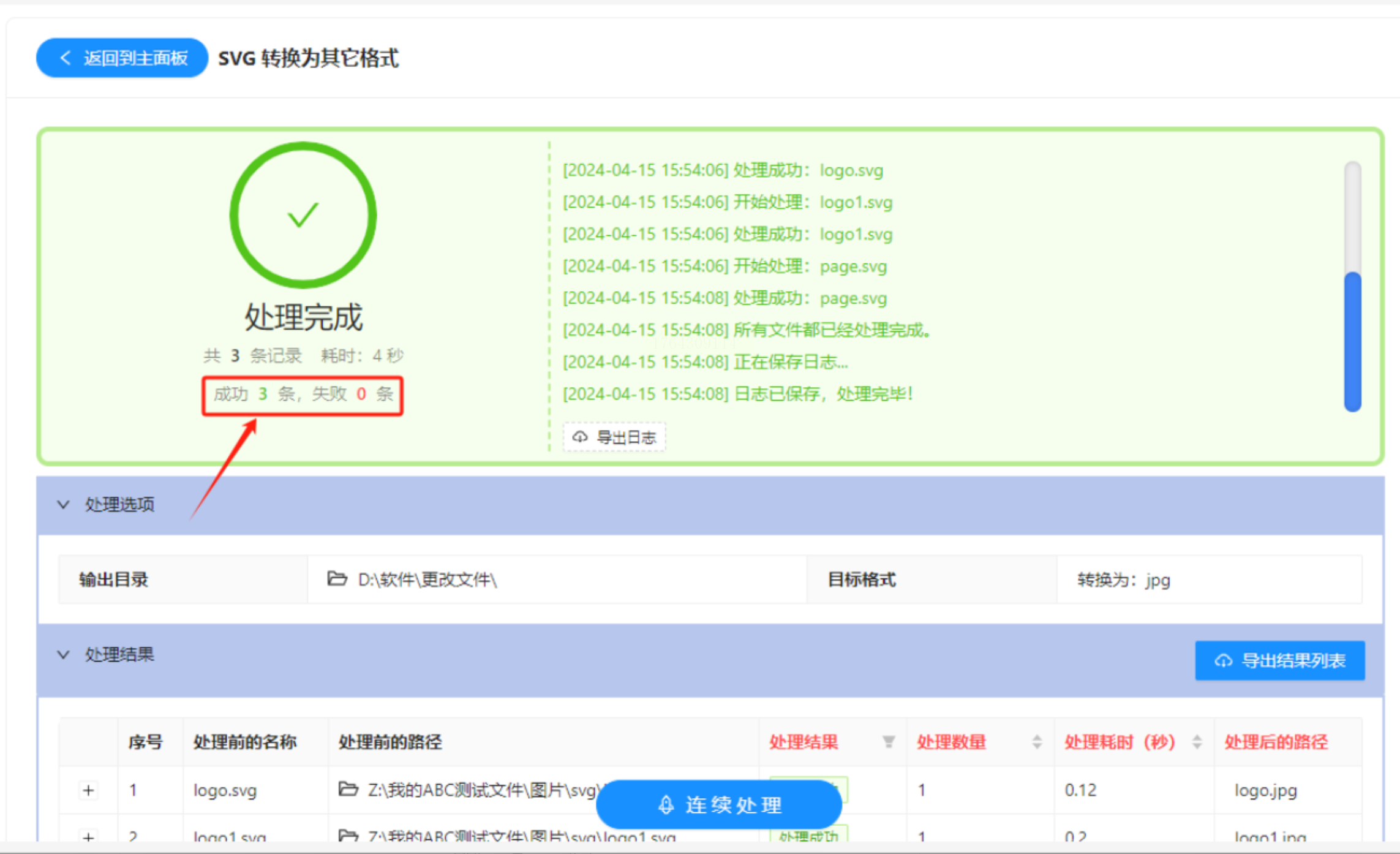
Task: Click the output path D:\软件\更改文件\
Action: point(427,580)
